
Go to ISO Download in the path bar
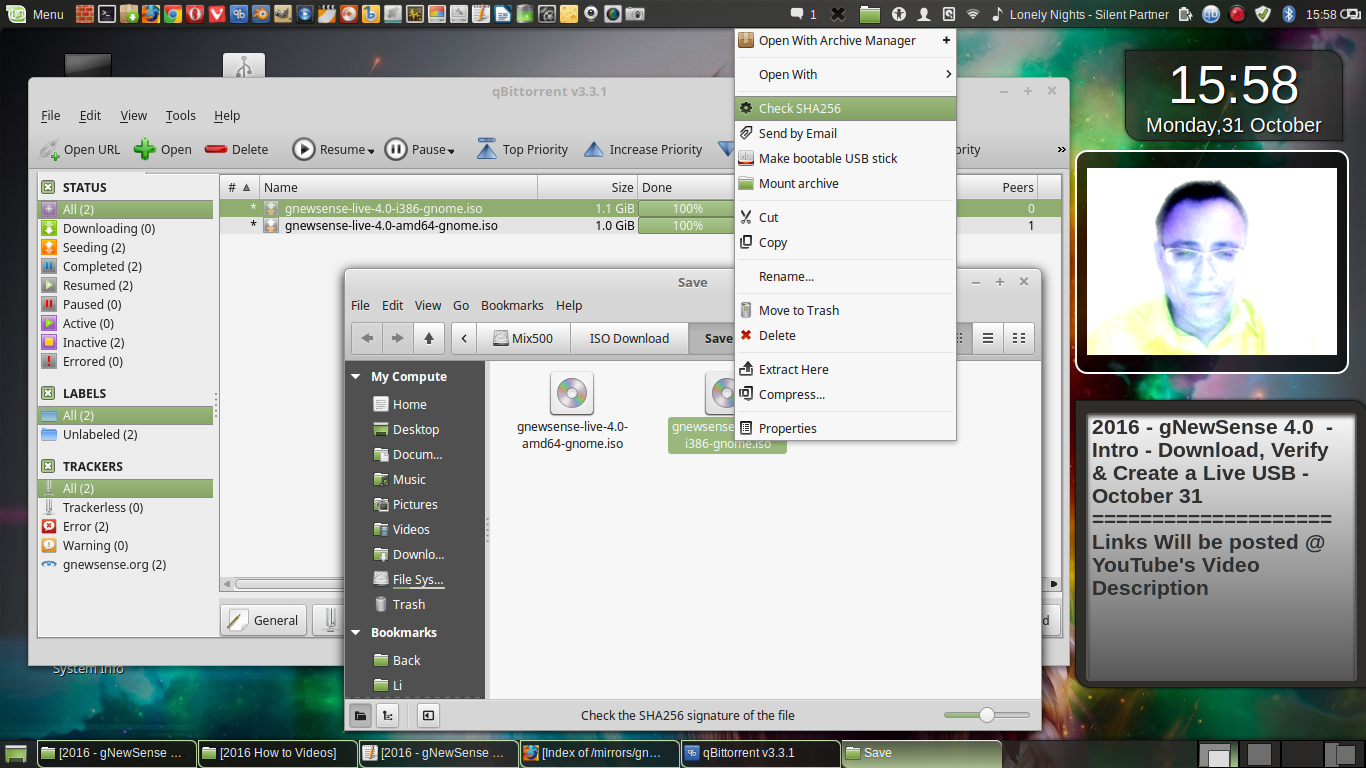[x=629, y=338]
